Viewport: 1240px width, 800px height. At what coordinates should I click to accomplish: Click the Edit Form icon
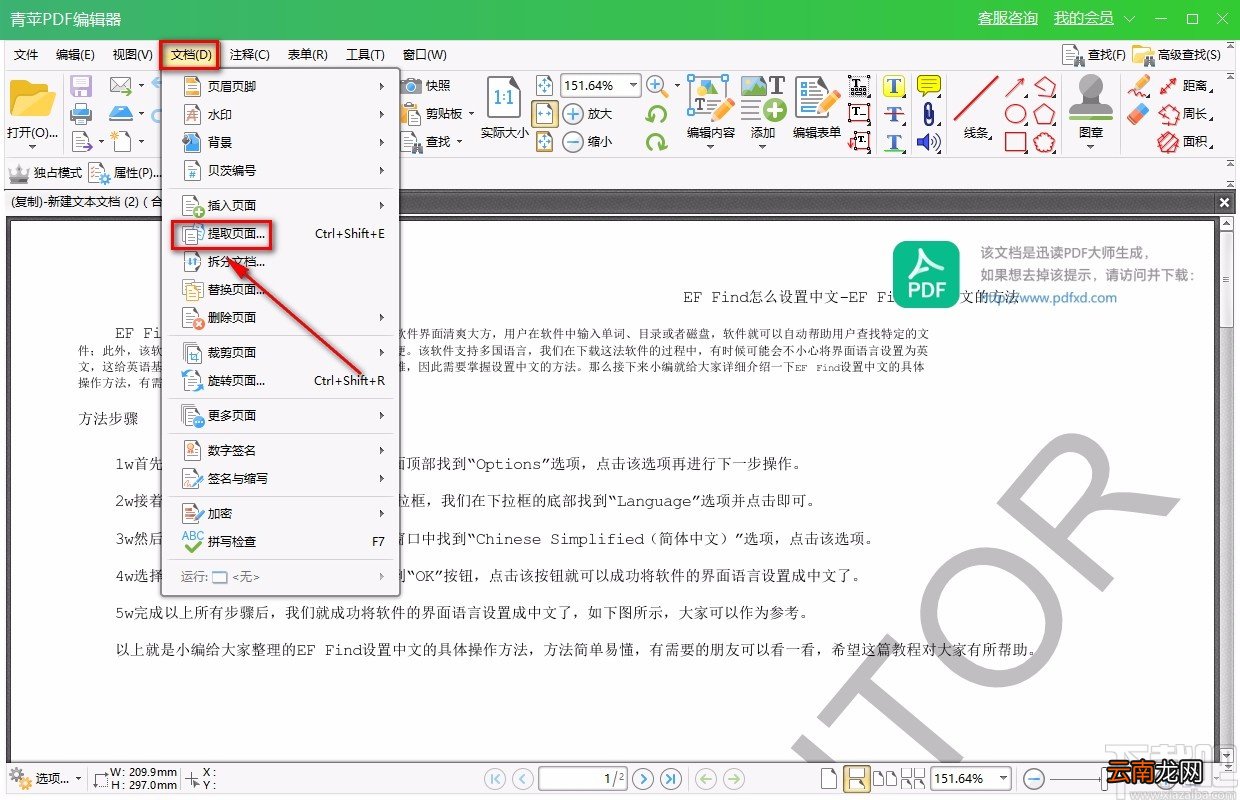coord(817,98)
